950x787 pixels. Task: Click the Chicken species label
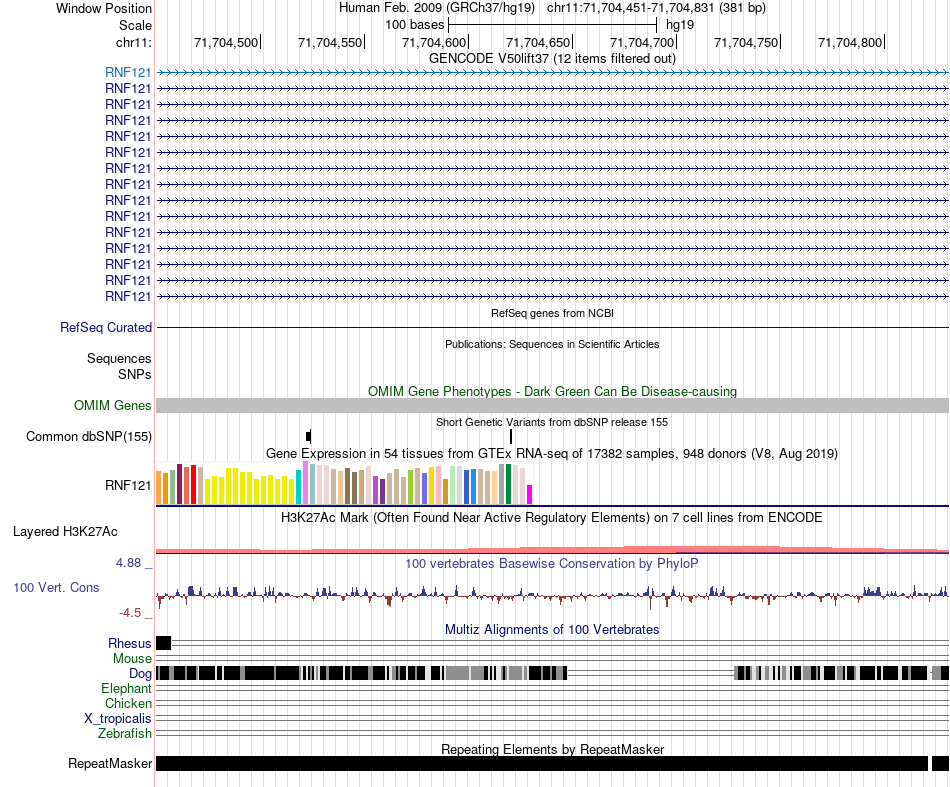point(128,704)
